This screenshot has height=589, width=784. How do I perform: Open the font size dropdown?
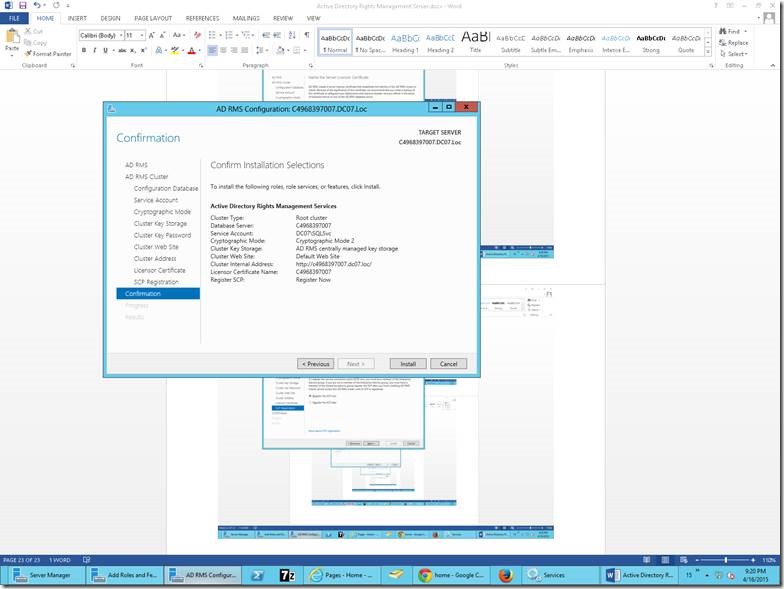(x=142, y=36)
